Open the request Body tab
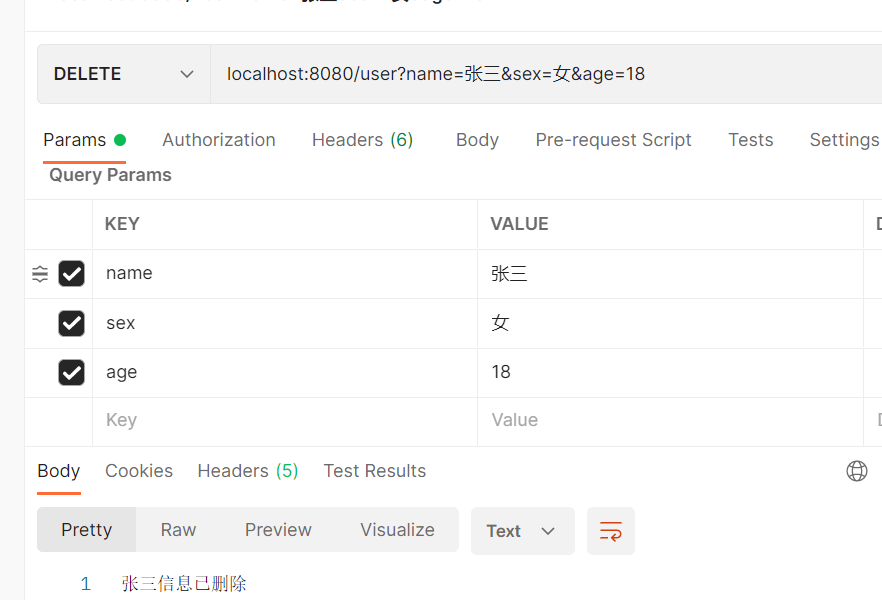This screenshot has height=600, width=882. (x=477, y=139)
